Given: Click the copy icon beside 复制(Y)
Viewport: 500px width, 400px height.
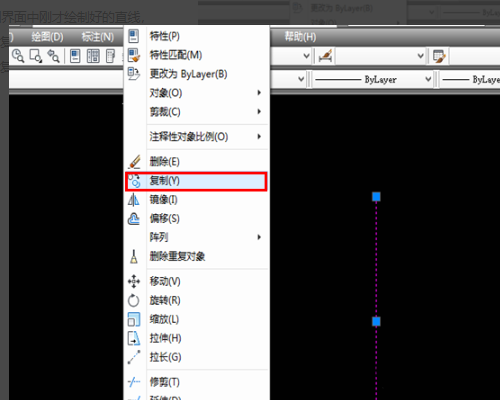Looking at the screenshot, I should point(134,181).
